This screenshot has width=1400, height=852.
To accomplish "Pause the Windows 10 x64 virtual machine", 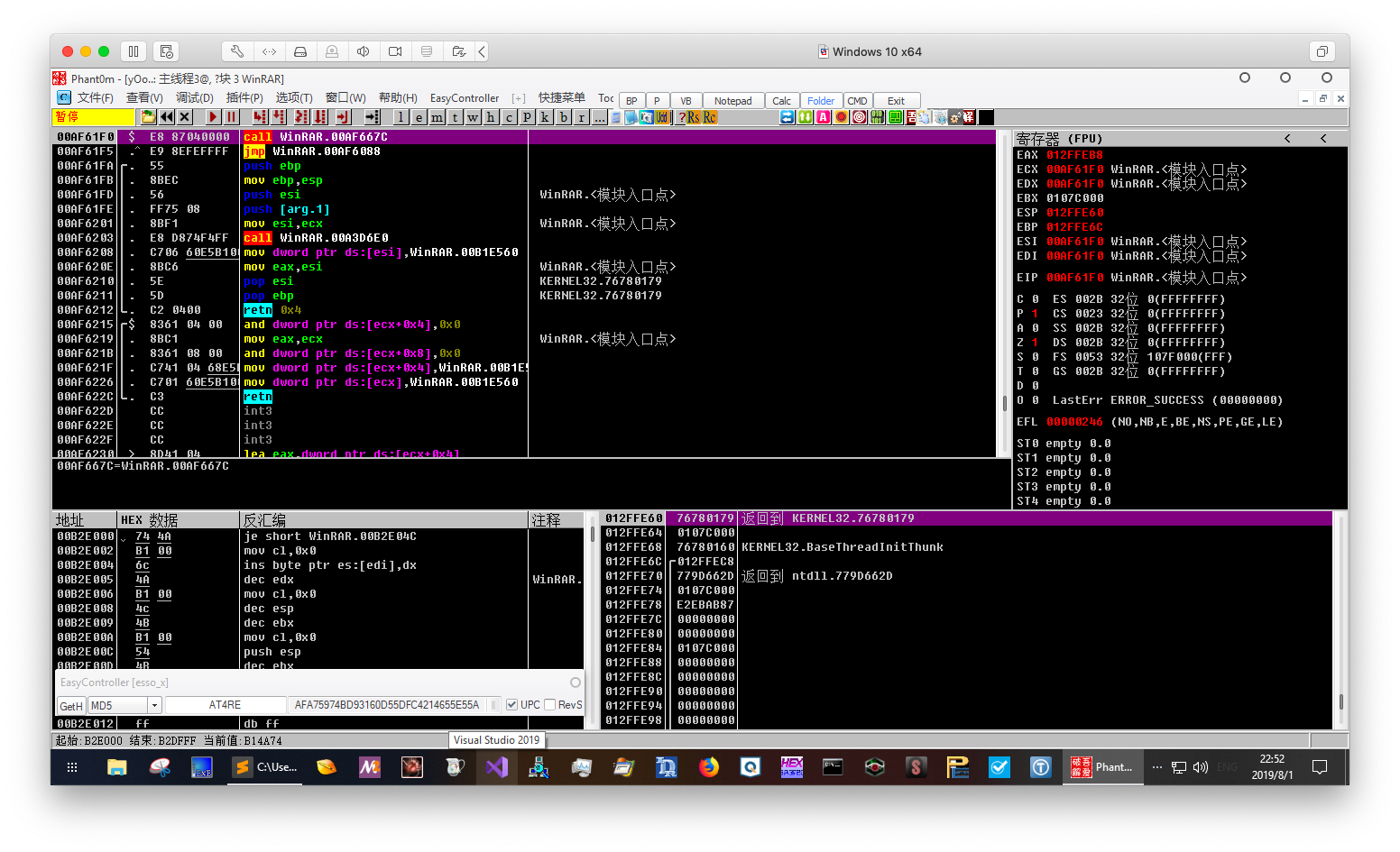I will point(134,51).
